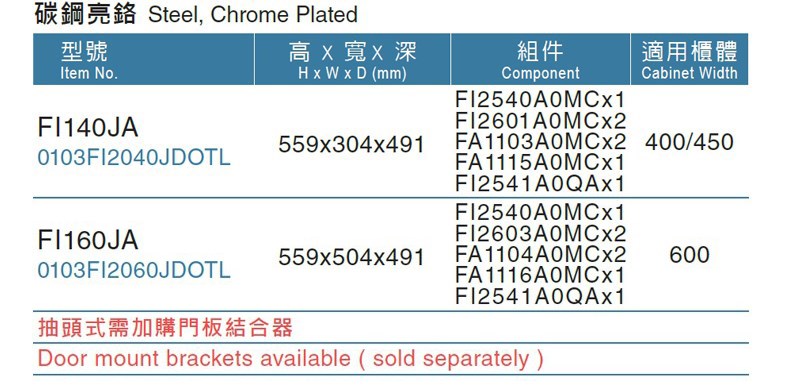Click the Steel, Chrome Plated heading
The width and height of the screenshot is (800, 390).
tap(253, 14)
